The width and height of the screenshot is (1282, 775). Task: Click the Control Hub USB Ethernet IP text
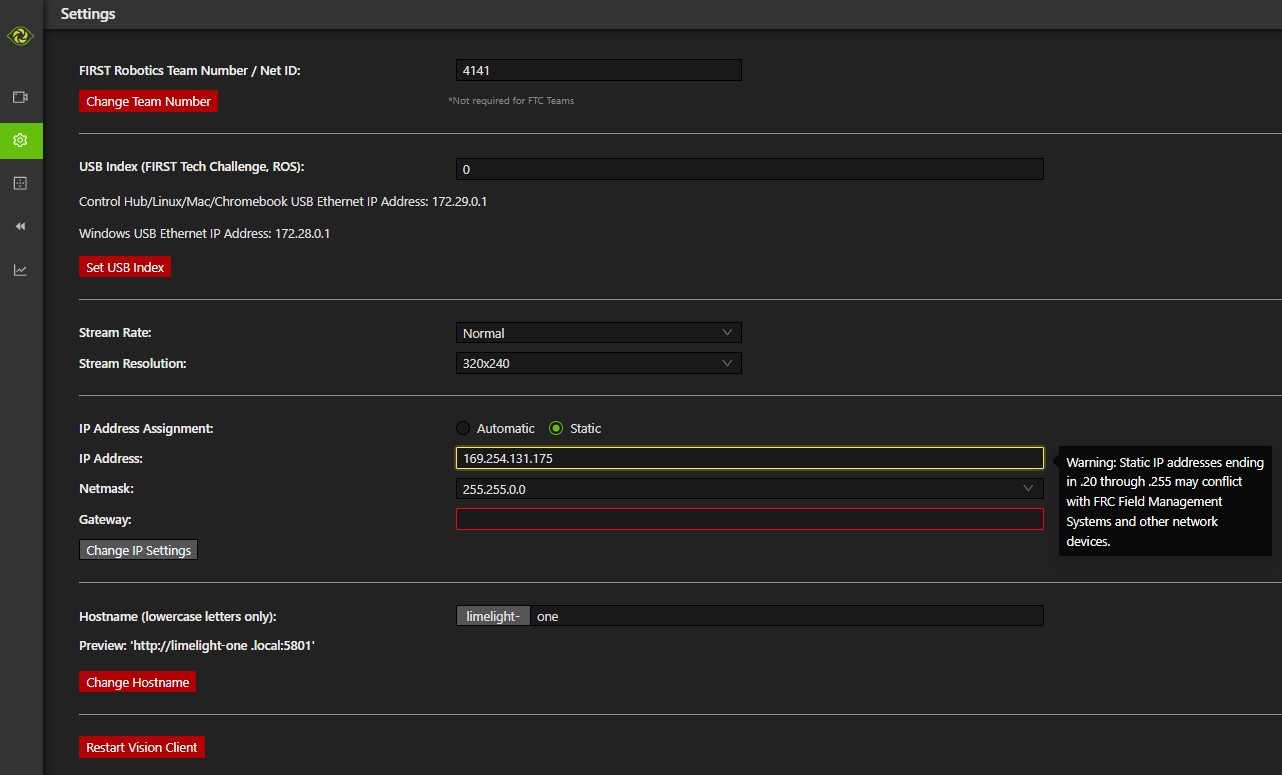283,201
